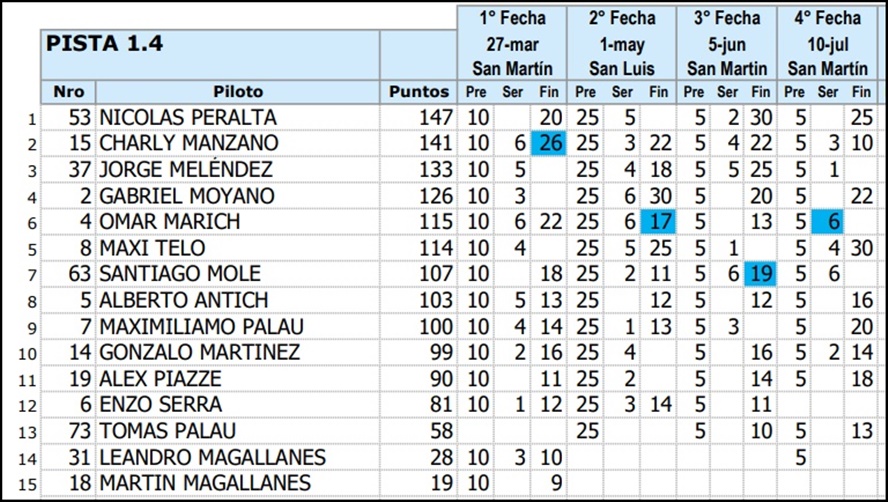This screenshot has height=502, width=888.
Task: Click the "San Luis" venue cell
Action: (622, 69)
